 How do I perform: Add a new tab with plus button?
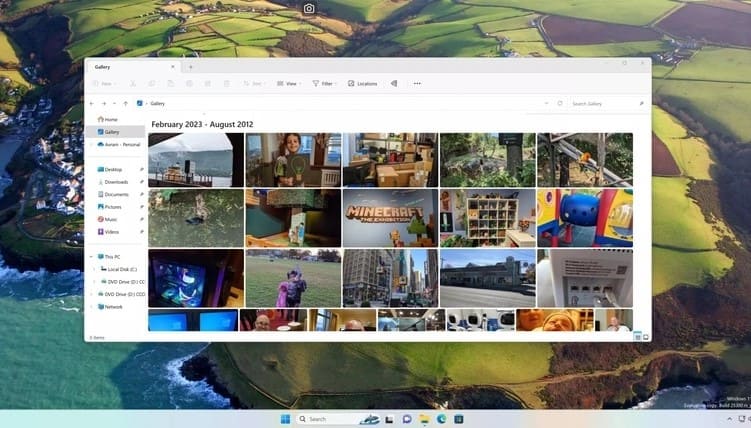(191, 67)
